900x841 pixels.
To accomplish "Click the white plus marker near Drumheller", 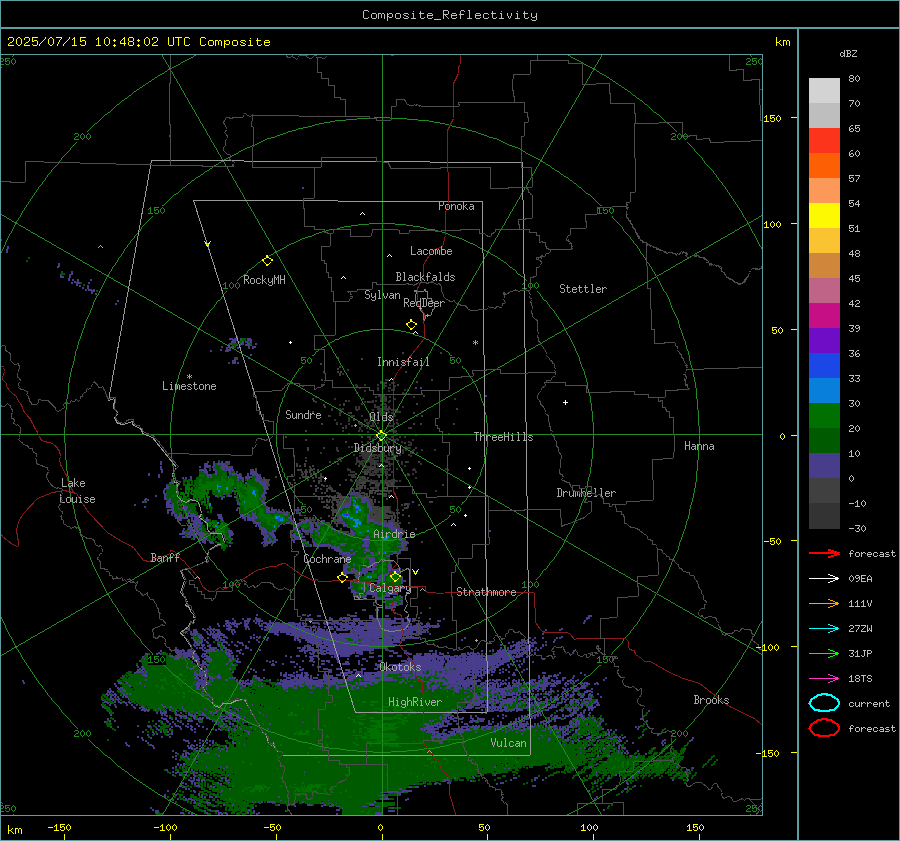I will pyautogui.click(x=565, y=402).
